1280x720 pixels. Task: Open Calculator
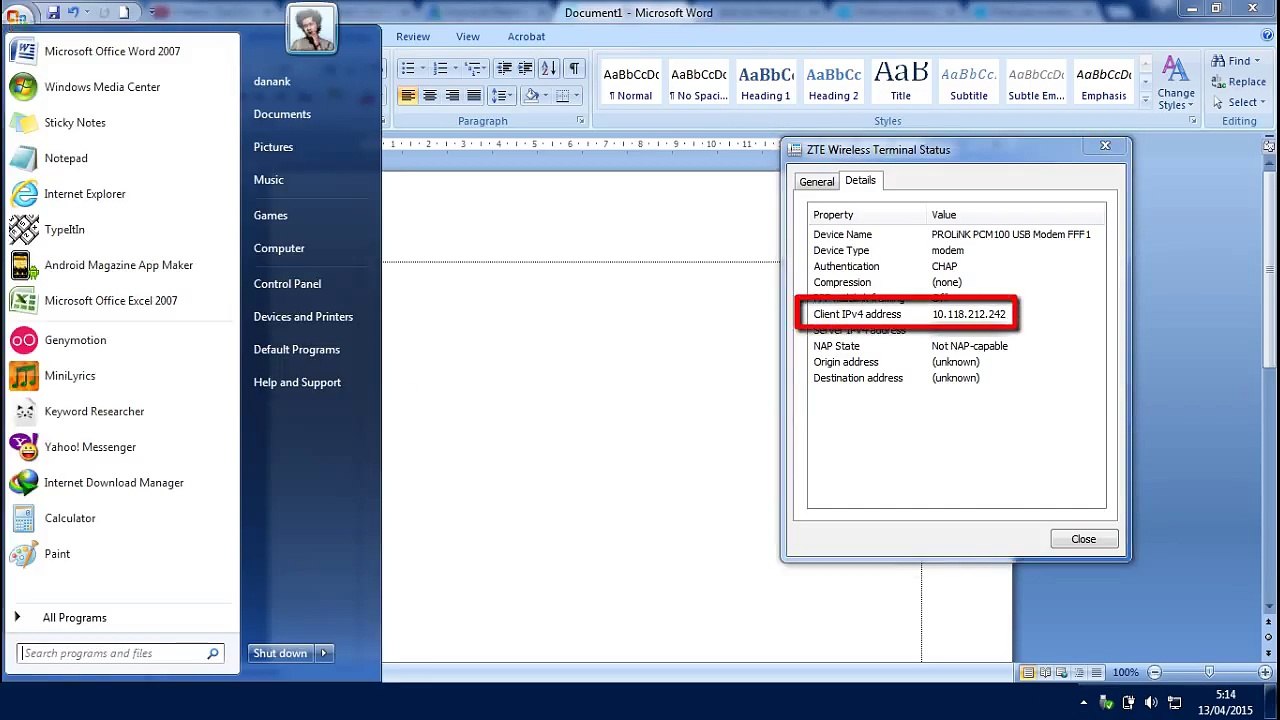[x=120, y=518]
